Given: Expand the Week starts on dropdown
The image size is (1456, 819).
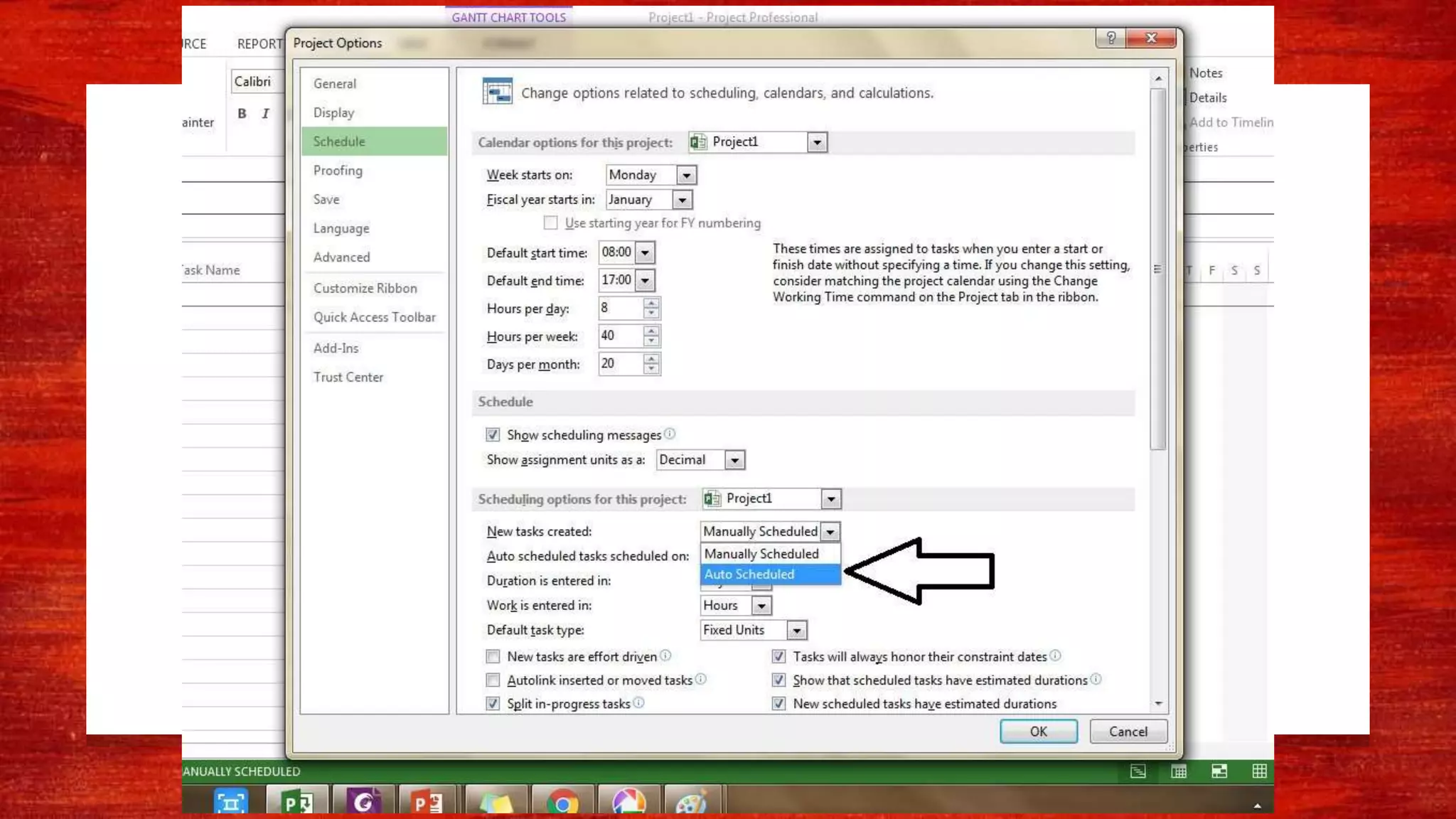Looking at the screenshot, I should point(686,175).
